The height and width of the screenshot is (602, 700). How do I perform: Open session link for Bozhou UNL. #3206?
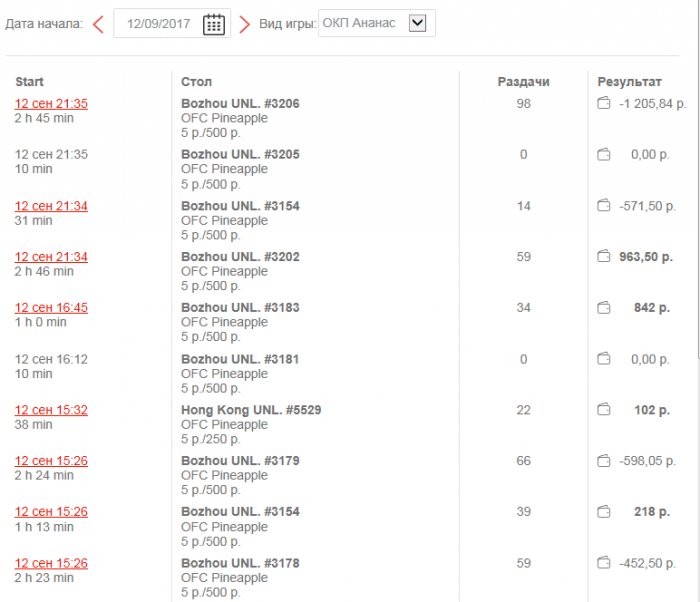[51, 104]
